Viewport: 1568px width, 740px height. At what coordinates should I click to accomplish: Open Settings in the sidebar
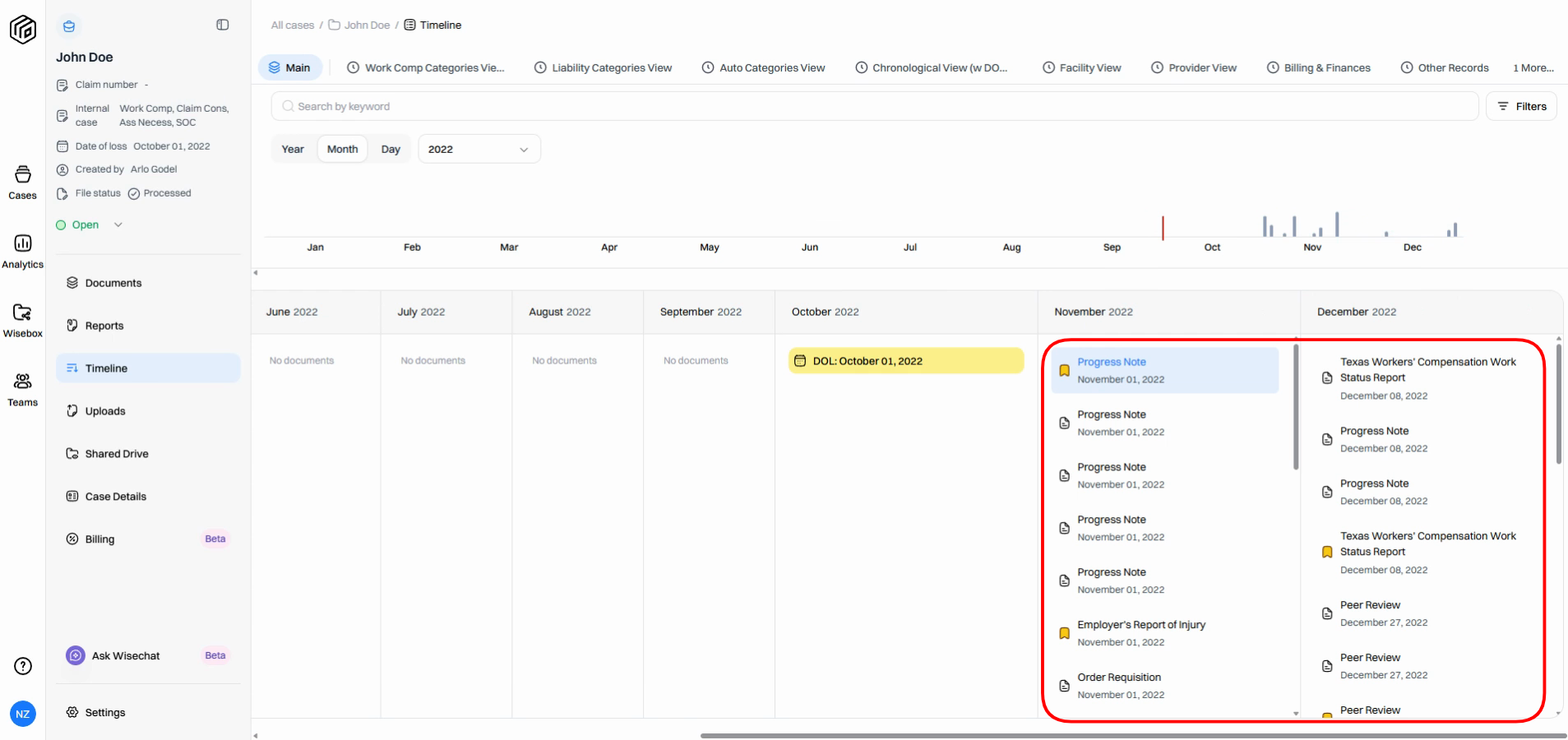click(148, 712)
